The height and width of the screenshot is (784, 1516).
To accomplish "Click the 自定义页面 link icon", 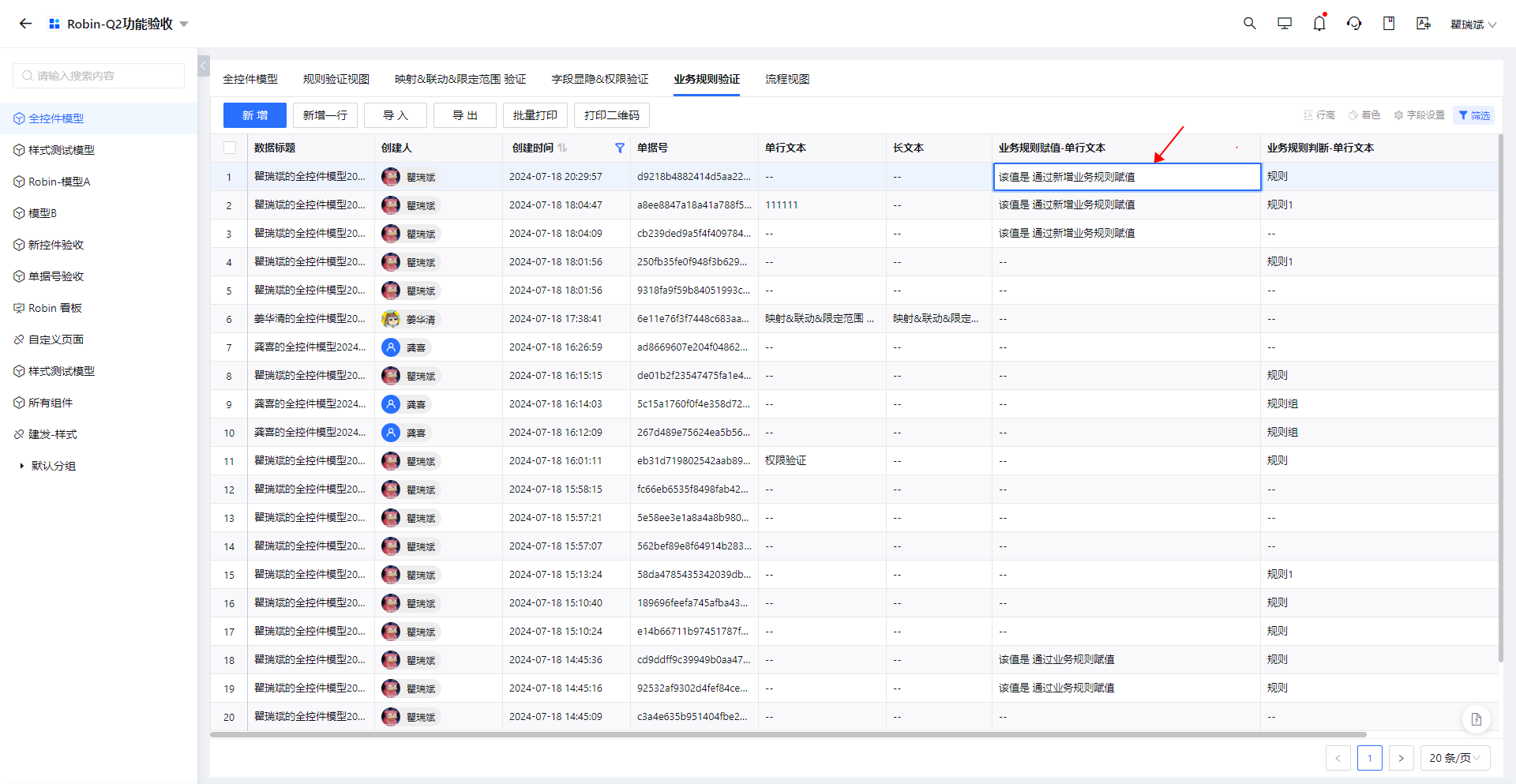I will [x=19, y=339].
